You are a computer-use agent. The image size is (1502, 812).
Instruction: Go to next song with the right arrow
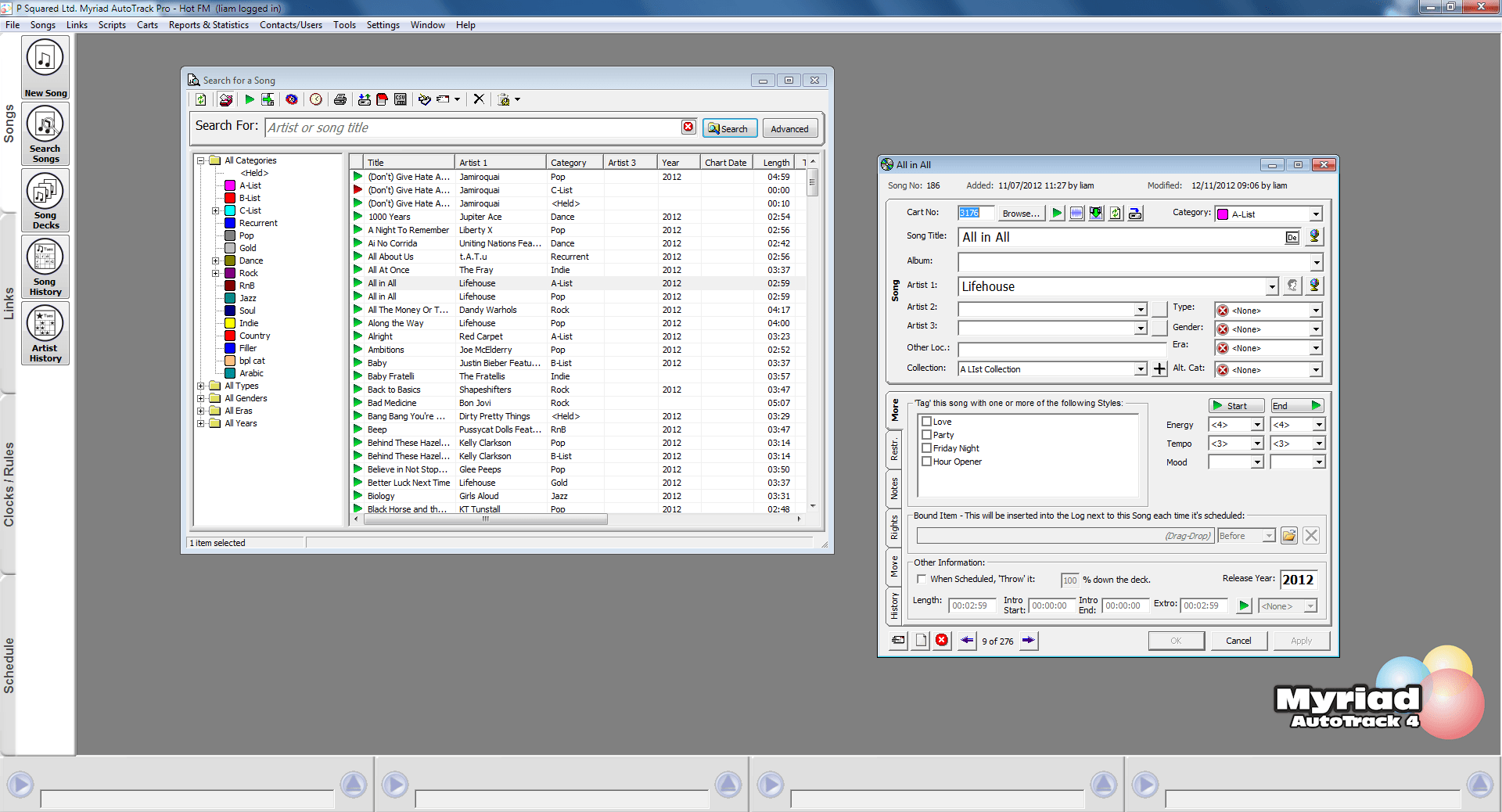tap(1028, 640)
